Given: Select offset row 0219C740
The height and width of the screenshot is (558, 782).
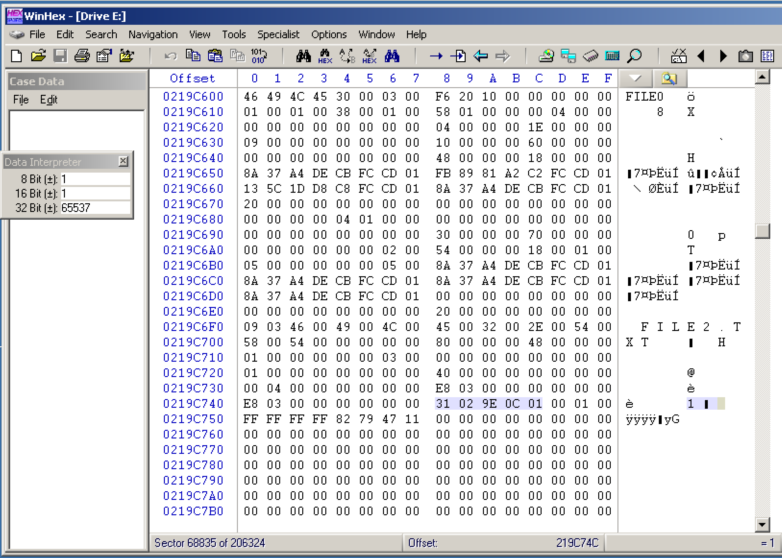Looking at the screenshot, I should pos(194,404).
